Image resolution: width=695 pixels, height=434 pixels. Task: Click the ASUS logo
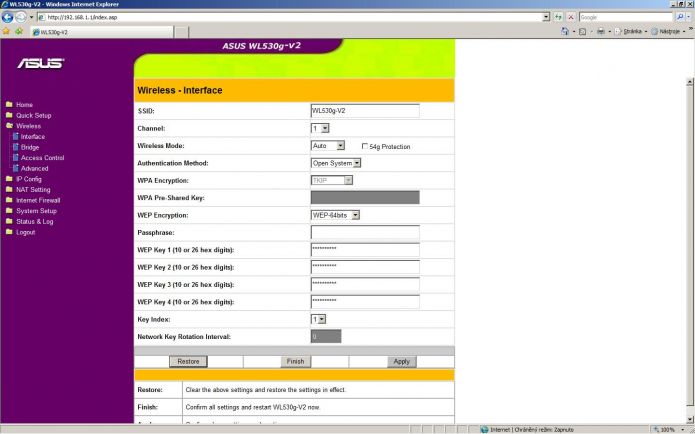pos(41,63)
